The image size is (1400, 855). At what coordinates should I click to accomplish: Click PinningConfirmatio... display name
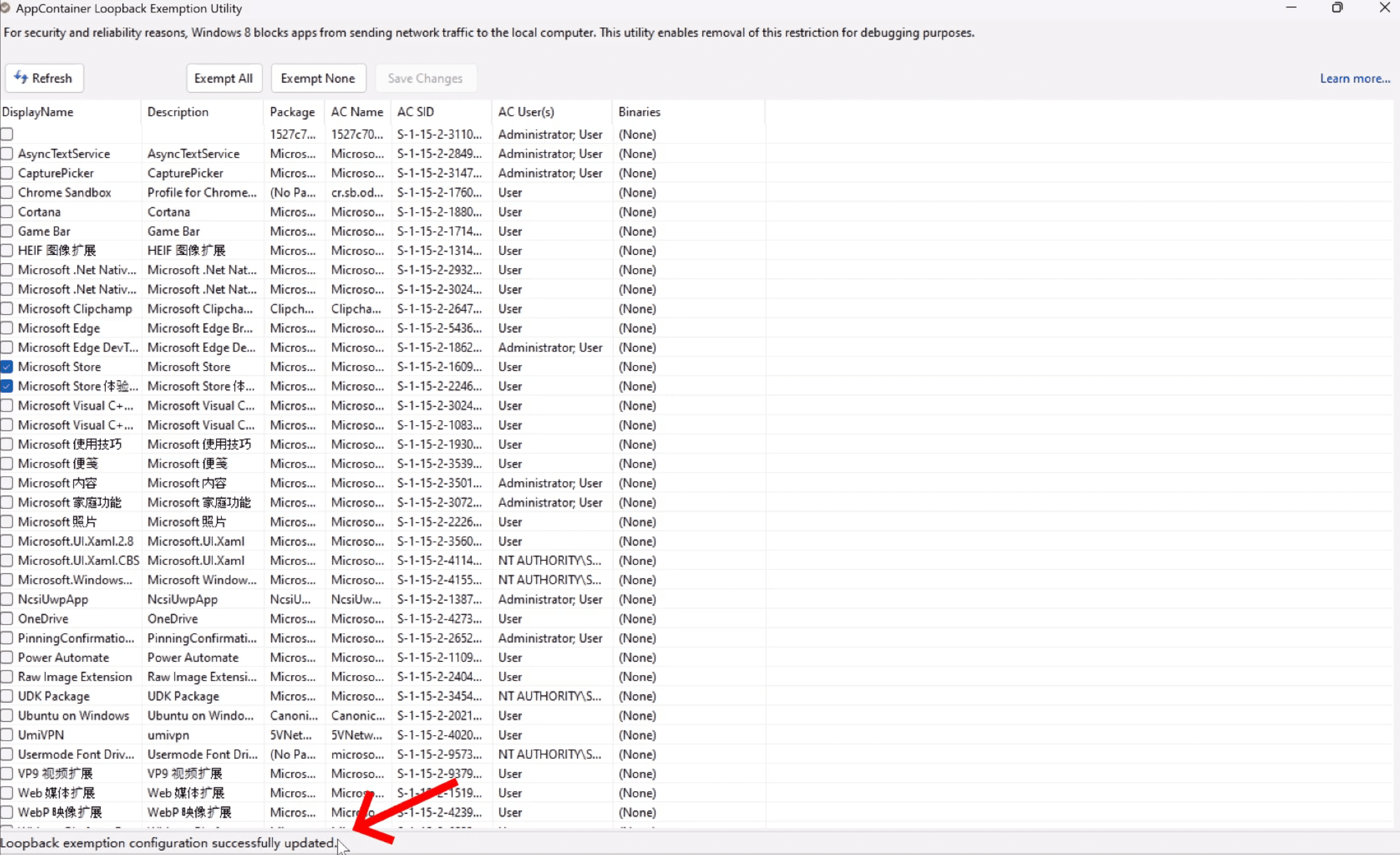[76, 638]
